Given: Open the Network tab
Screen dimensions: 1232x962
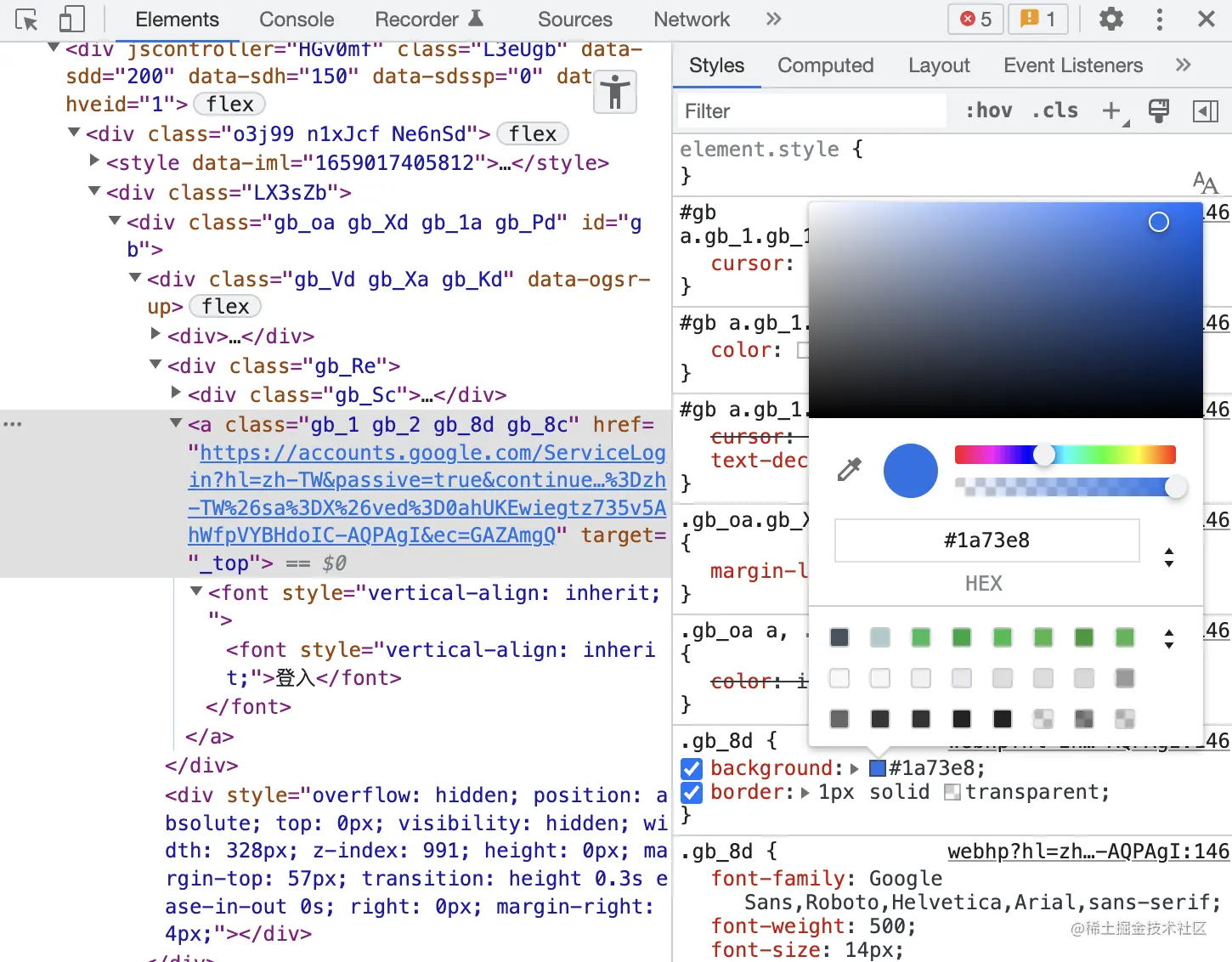Looking at the screenshot, I should tap(692, 19).
